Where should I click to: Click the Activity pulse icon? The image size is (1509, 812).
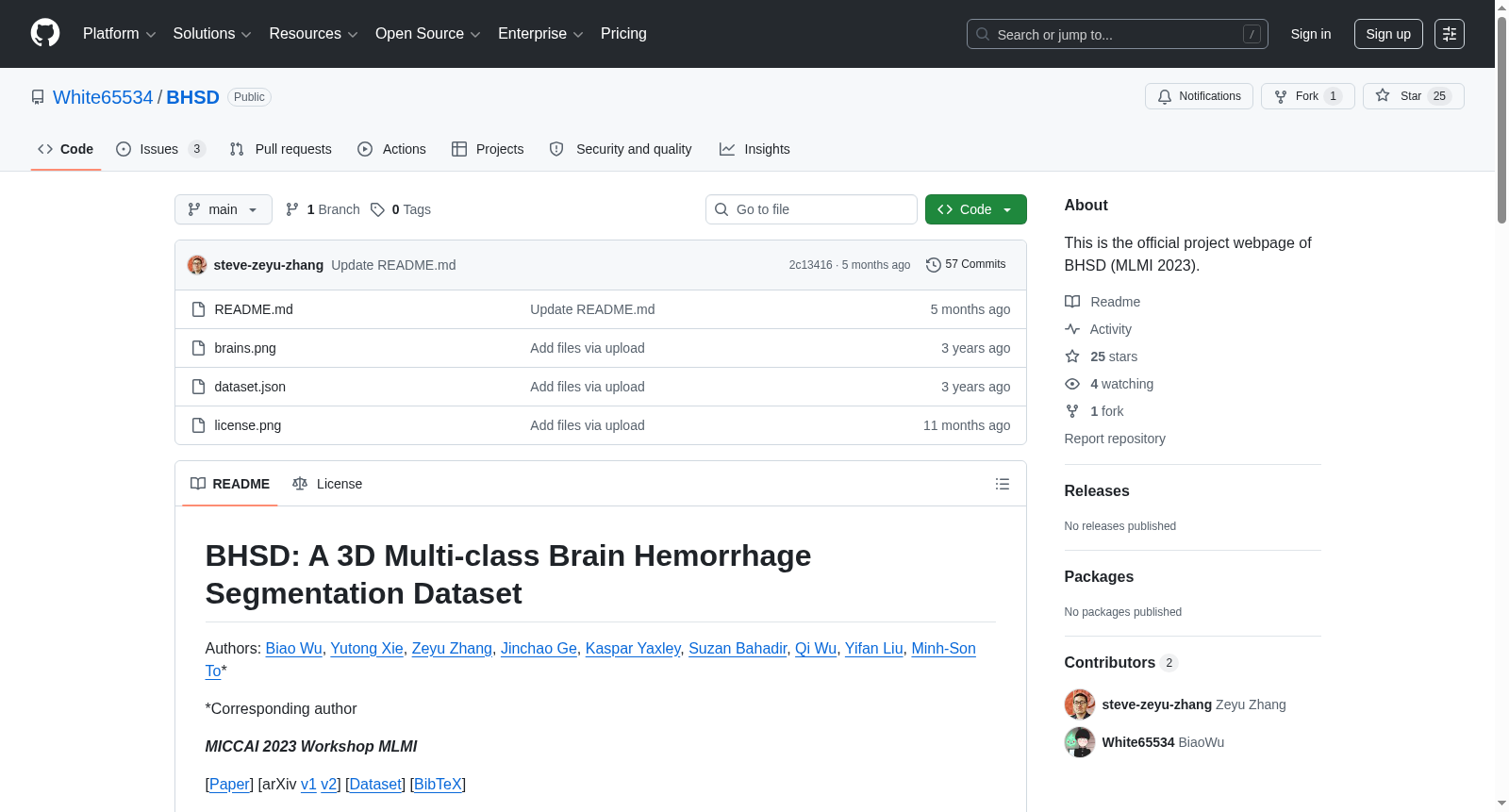pos(1072,329)
